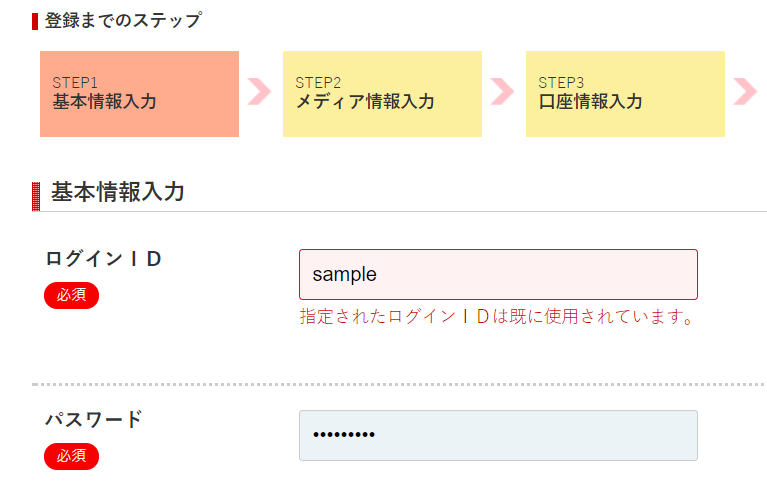This screenshot has height=486, width=767.
Task: Click the arrow icon after STEP2 box
Action: click(x=502, y=92)
